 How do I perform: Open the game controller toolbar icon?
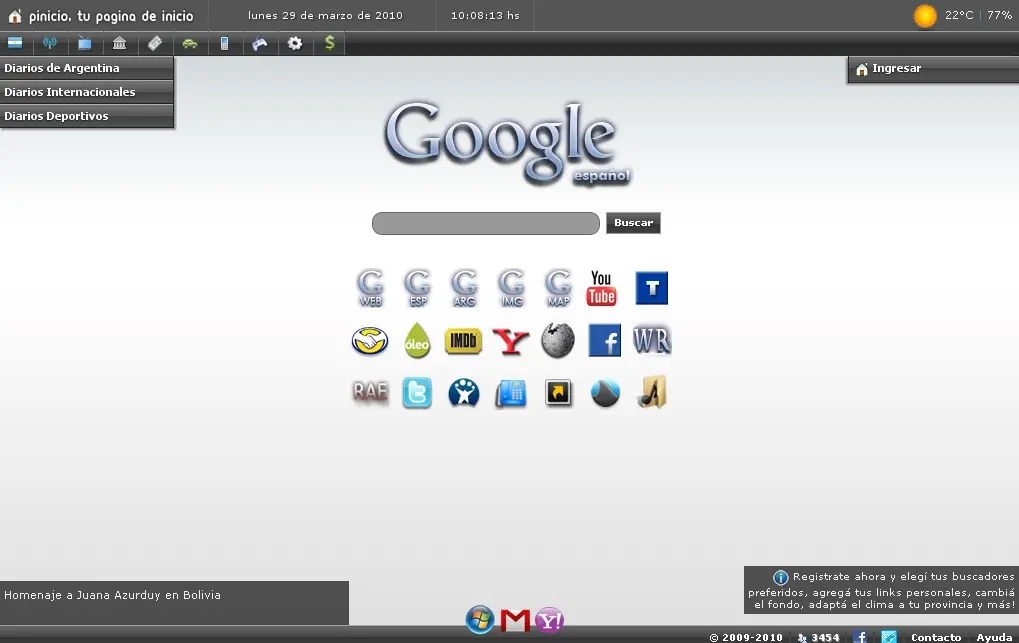(260, 43)
